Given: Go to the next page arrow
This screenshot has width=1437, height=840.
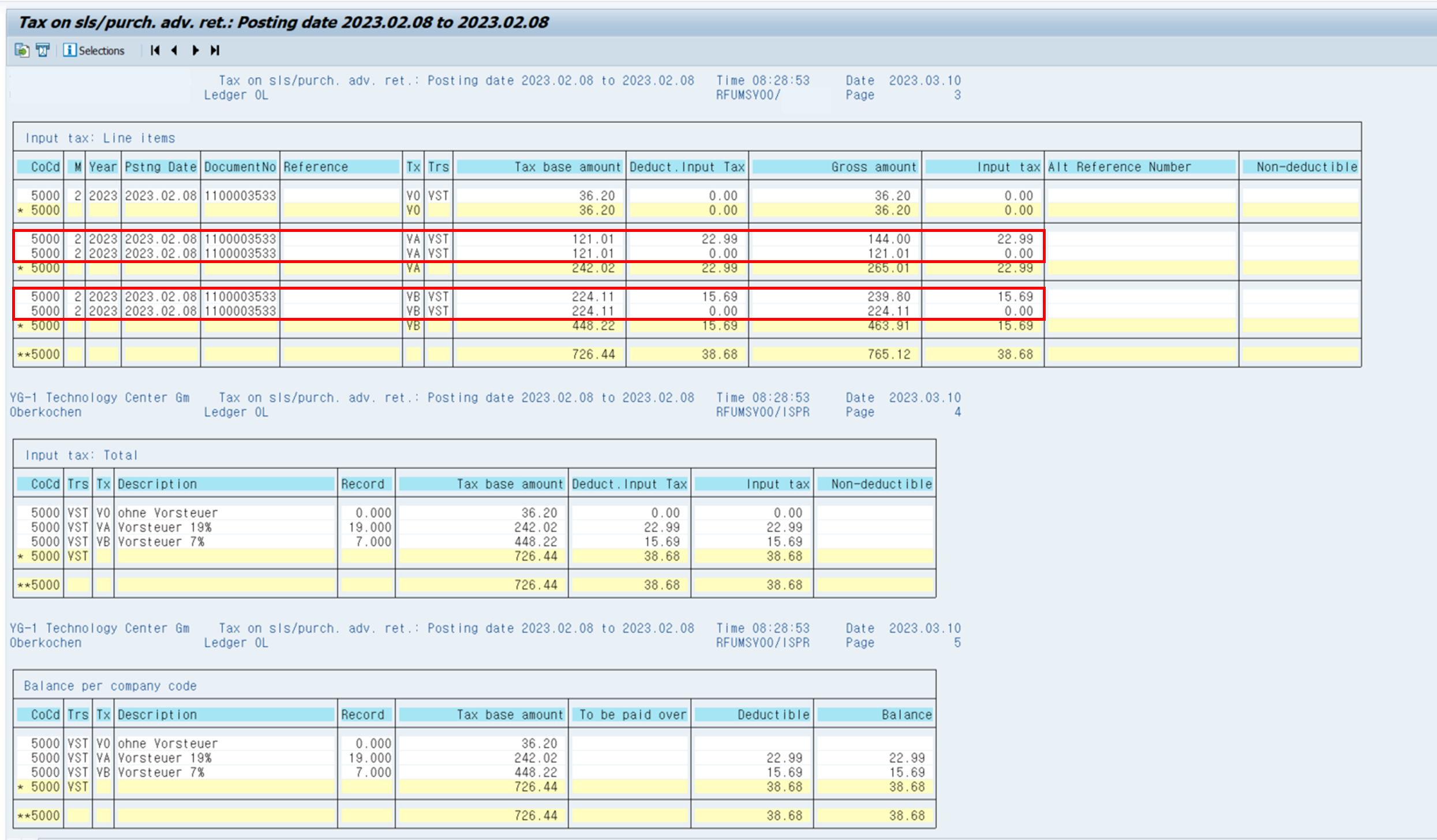Looking at the screenshot, I should pyautogui.click(x=195, y=50).
